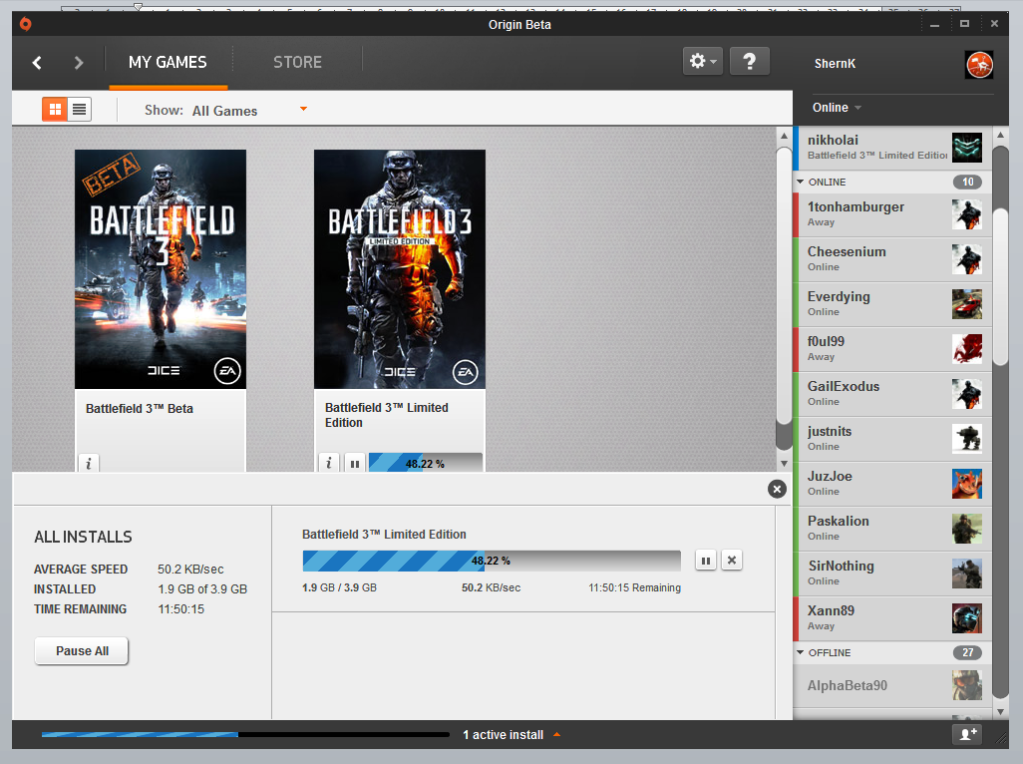Open the settings gear menu
Image resolution: width=1023 pixels, height=764 pixels.
click(701, 62)
